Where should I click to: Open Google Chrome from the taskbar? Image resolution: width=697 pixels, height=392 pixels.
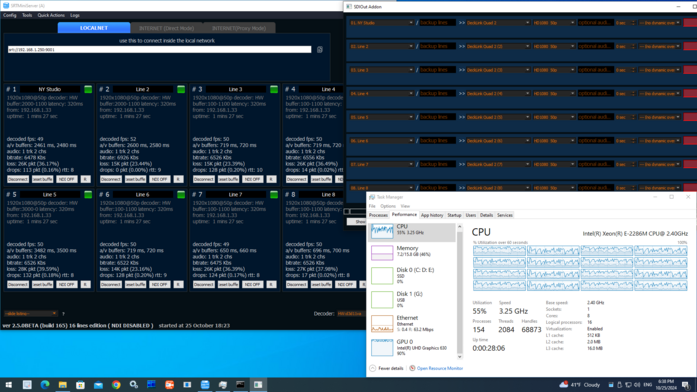click(116, 385)
